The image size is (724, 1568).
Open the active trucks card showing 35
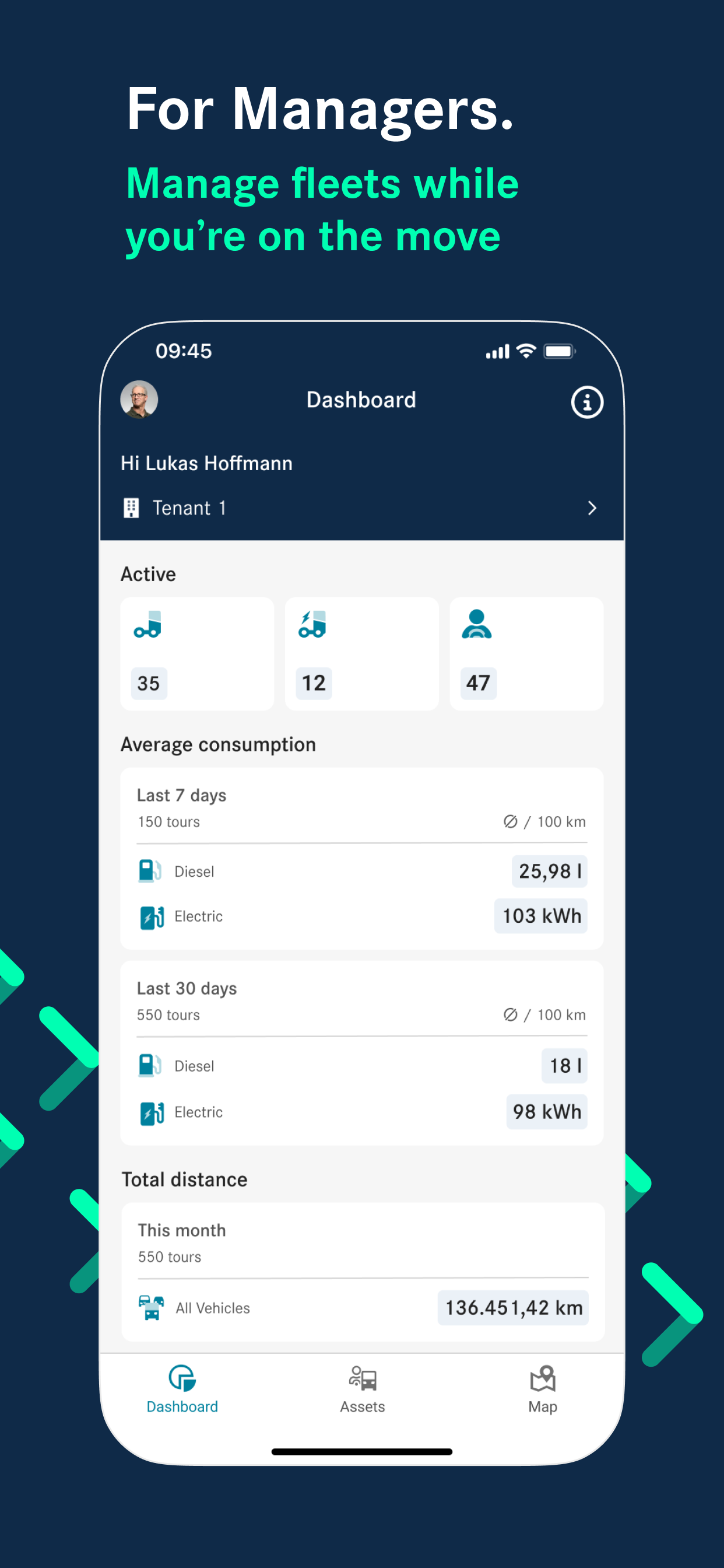coord(197,653)
